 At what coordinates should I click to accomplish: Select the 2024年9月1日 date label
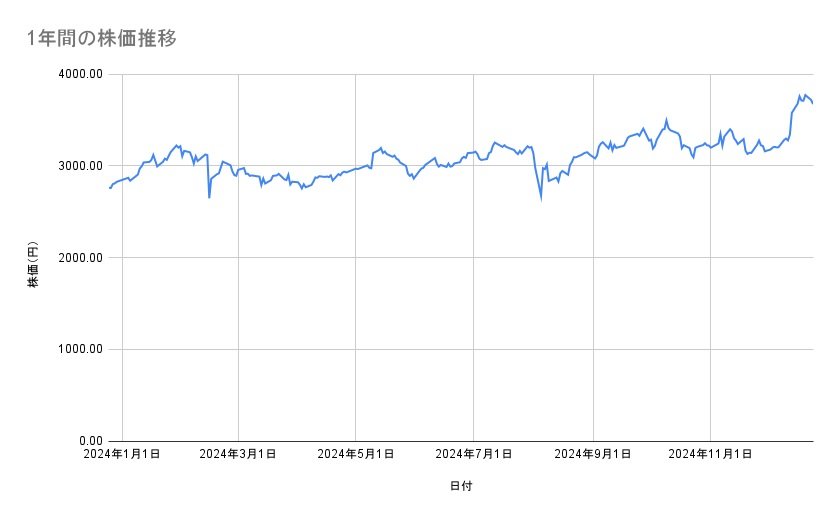(593, 454)
